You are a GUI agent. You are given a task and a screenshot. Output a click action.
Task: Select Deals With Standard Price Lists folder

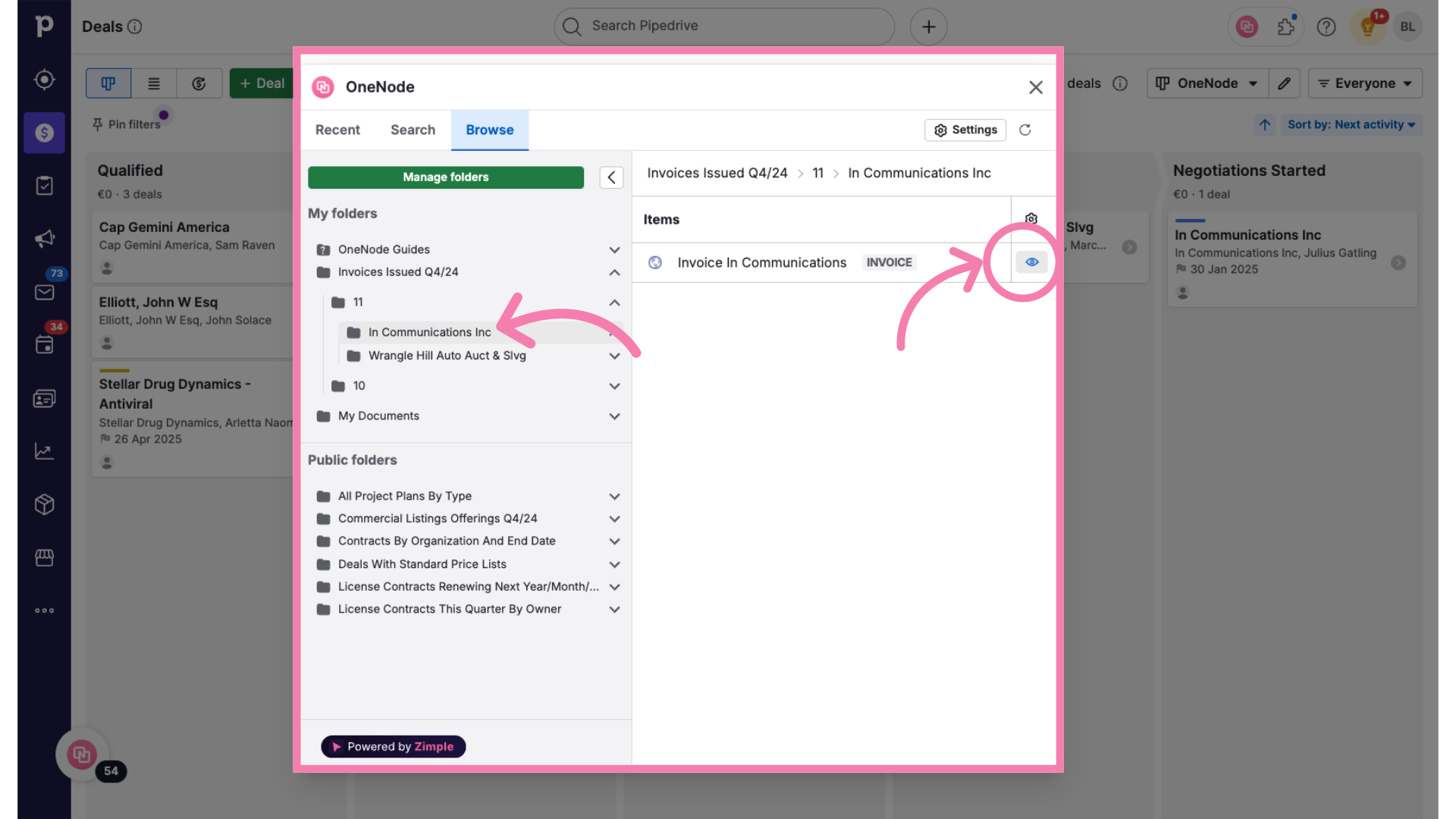422,564
